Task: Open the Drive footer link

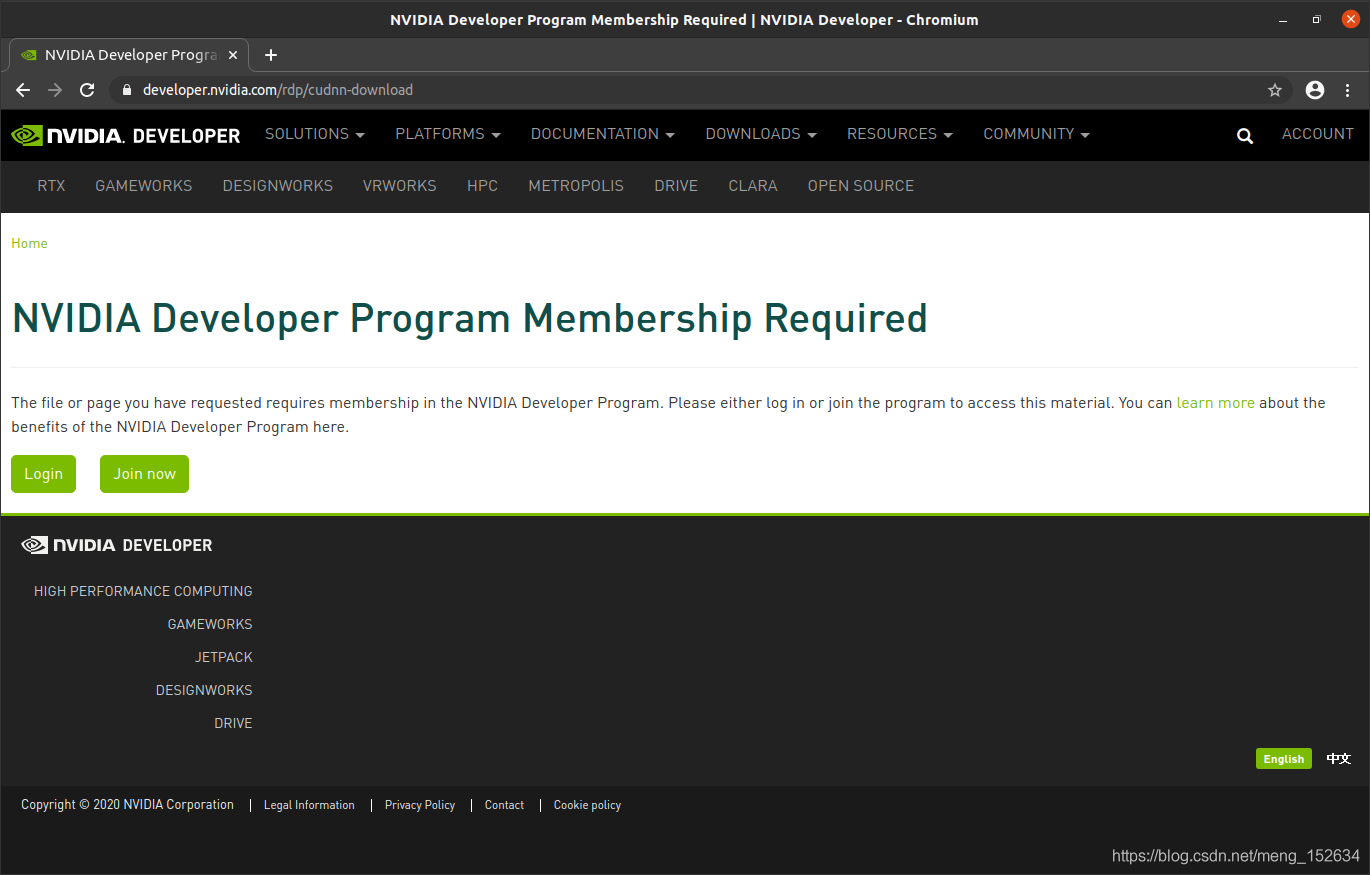Action: pos(233,723)
